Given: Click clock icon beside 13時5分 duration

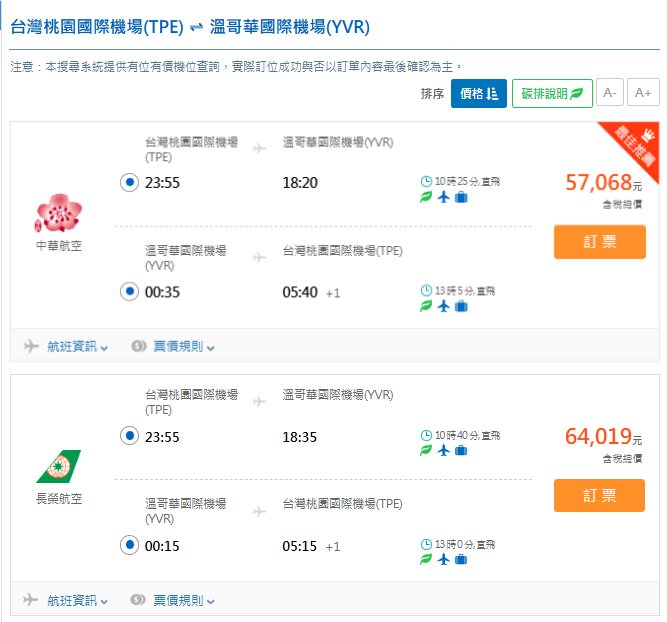Looking at the screenshot, I should (427, 291).
